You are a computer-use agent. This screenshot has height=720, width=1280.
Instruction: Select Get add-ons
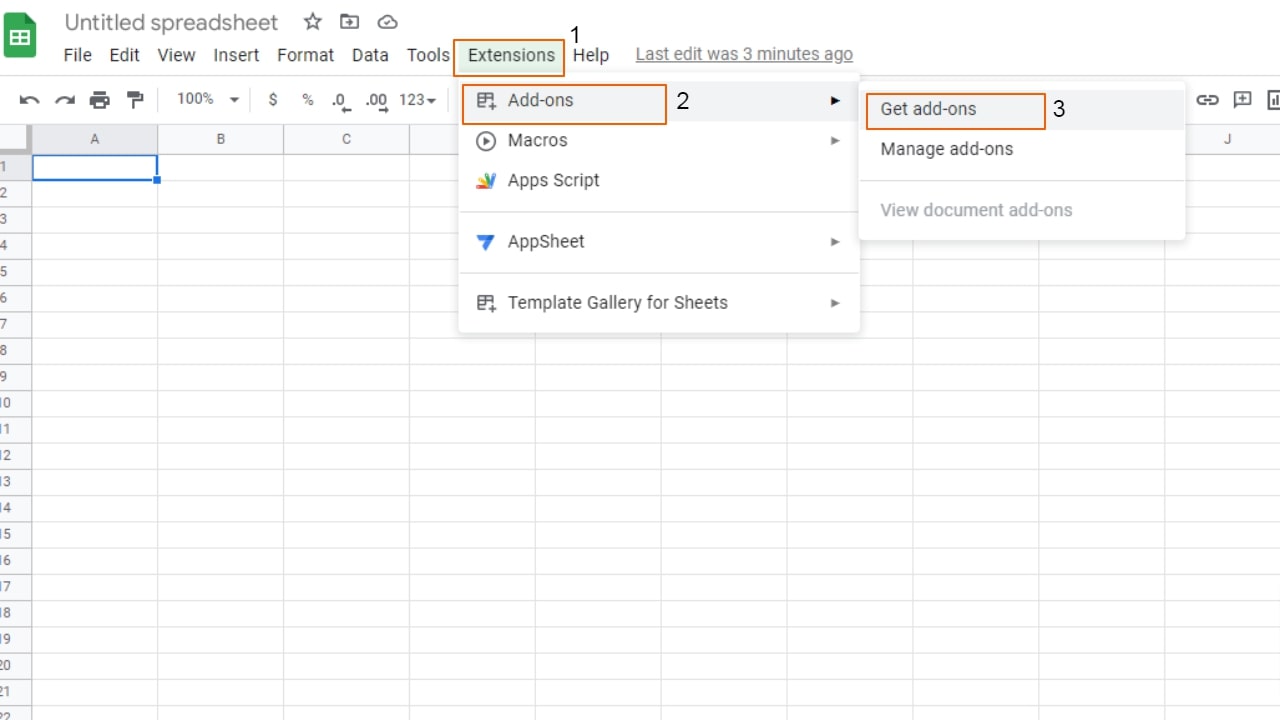point(1022,110)
